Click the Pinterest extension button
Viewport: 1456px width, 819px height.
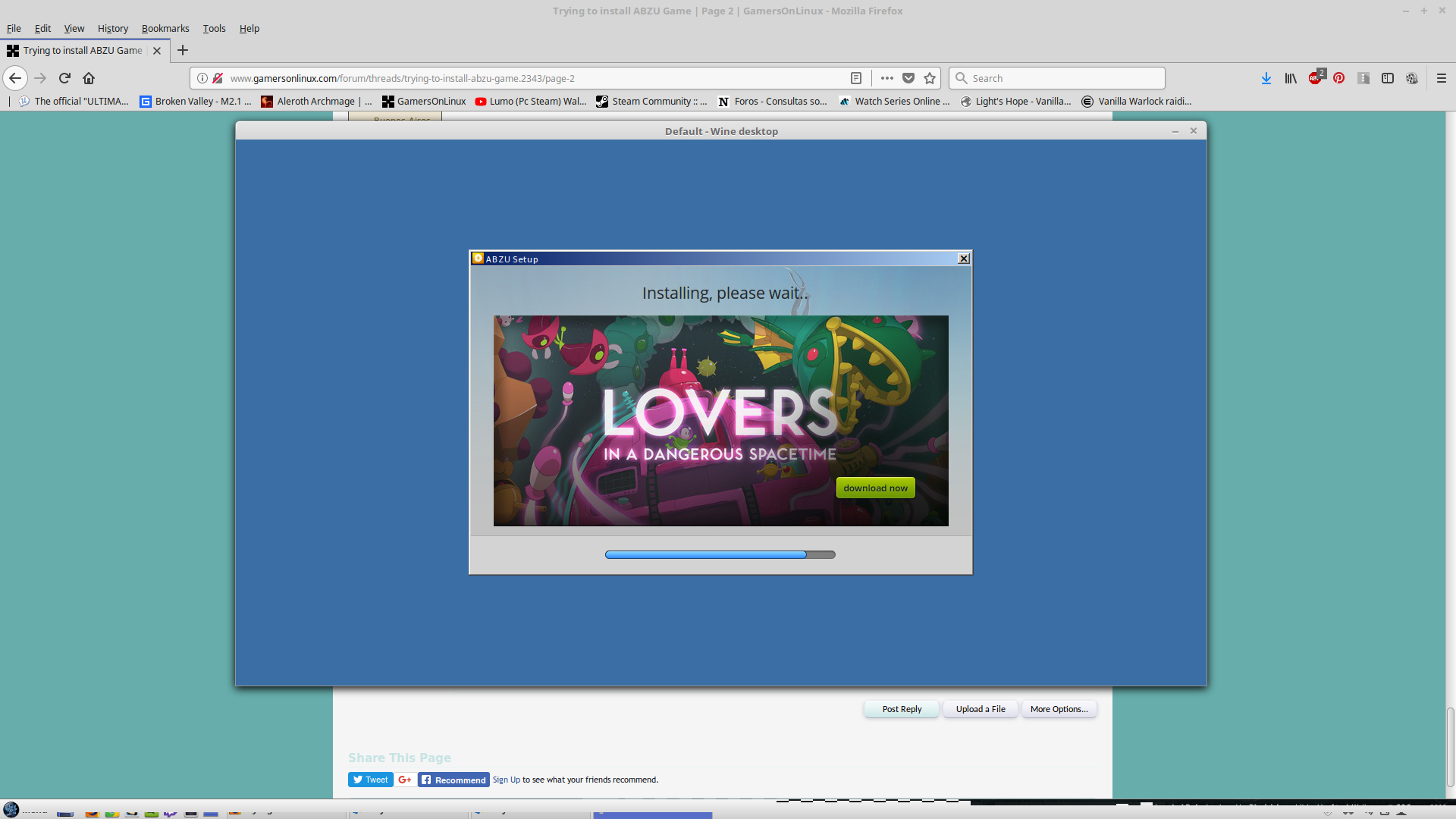1339,78
